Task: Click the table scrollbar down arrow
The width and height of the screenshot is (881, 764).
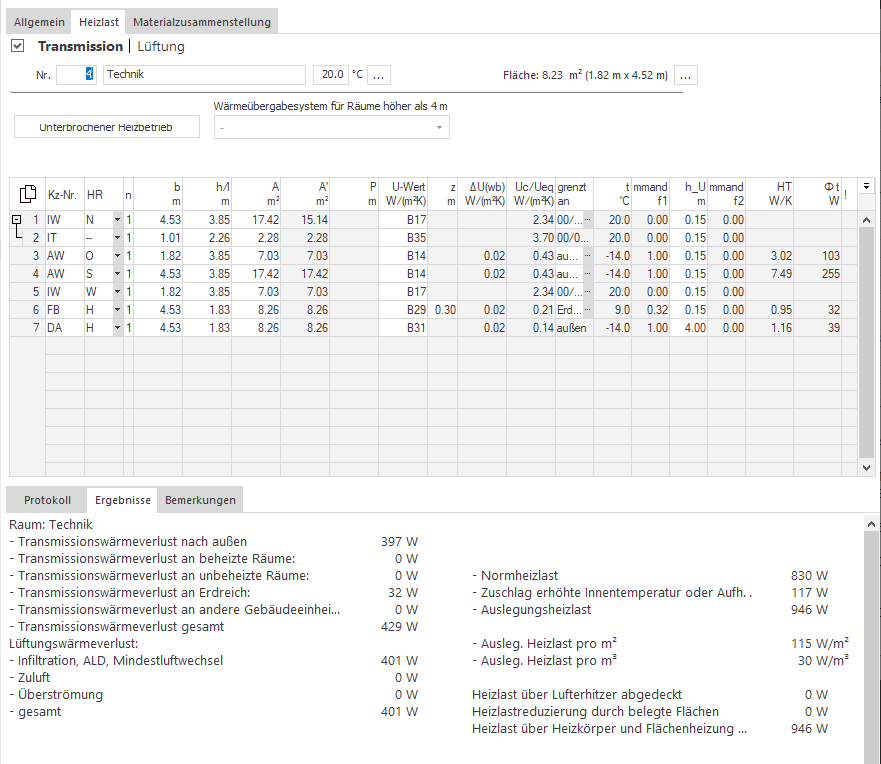Action: [866, 467]
